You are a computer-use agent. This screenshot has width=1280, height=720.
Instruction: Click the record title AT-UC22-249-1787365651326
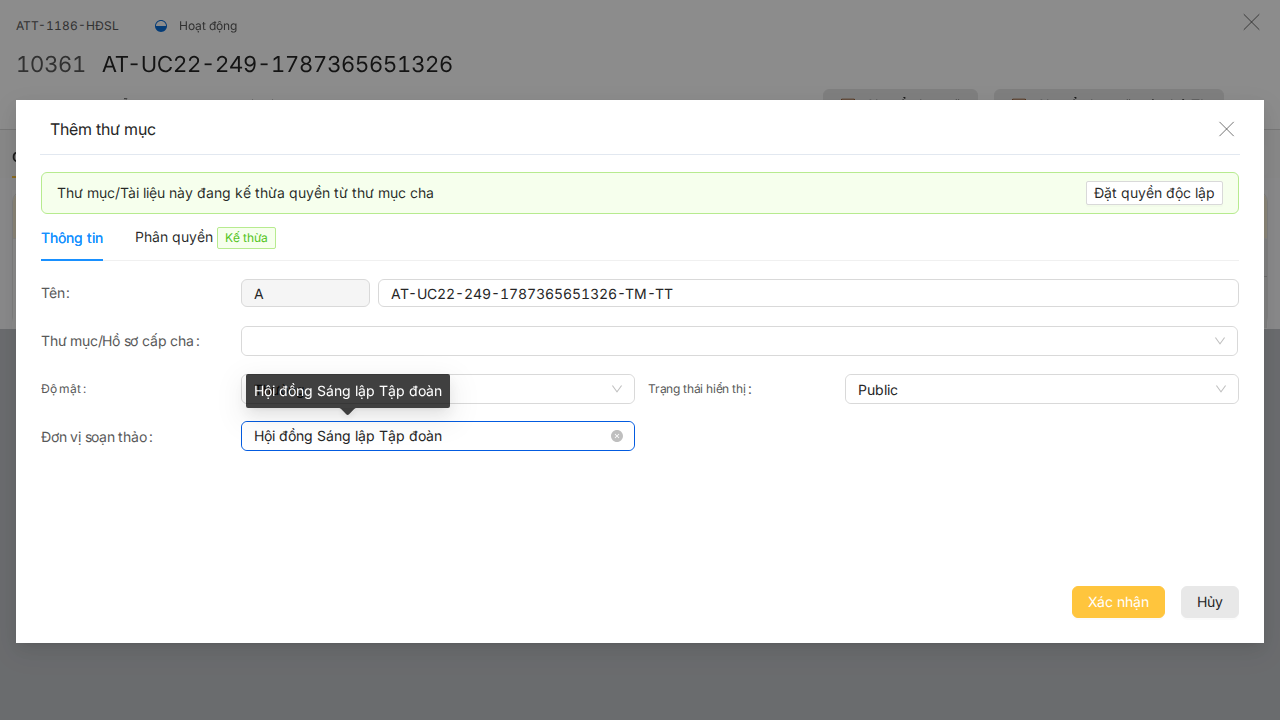[x=277, y=64]
